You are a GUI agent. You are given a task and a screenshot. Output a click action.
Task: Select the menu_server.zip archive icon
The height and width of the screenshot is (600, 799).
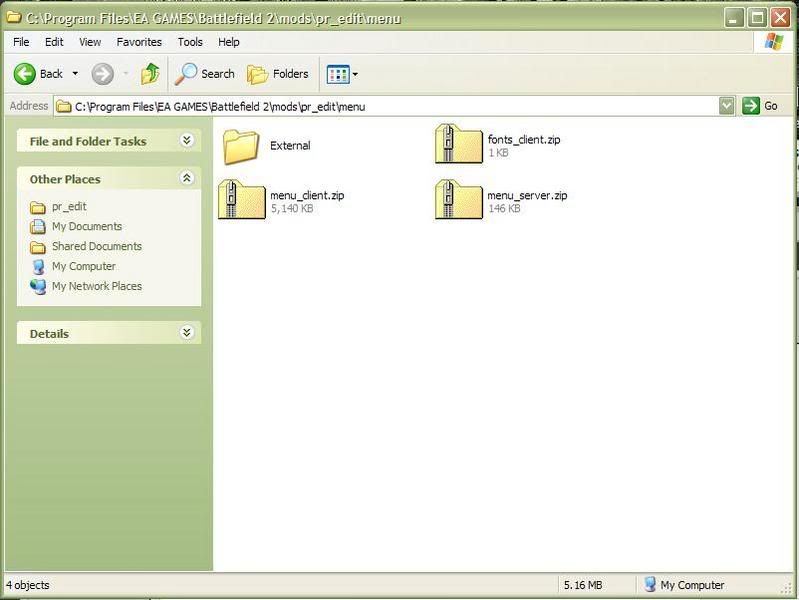point(459,200)
